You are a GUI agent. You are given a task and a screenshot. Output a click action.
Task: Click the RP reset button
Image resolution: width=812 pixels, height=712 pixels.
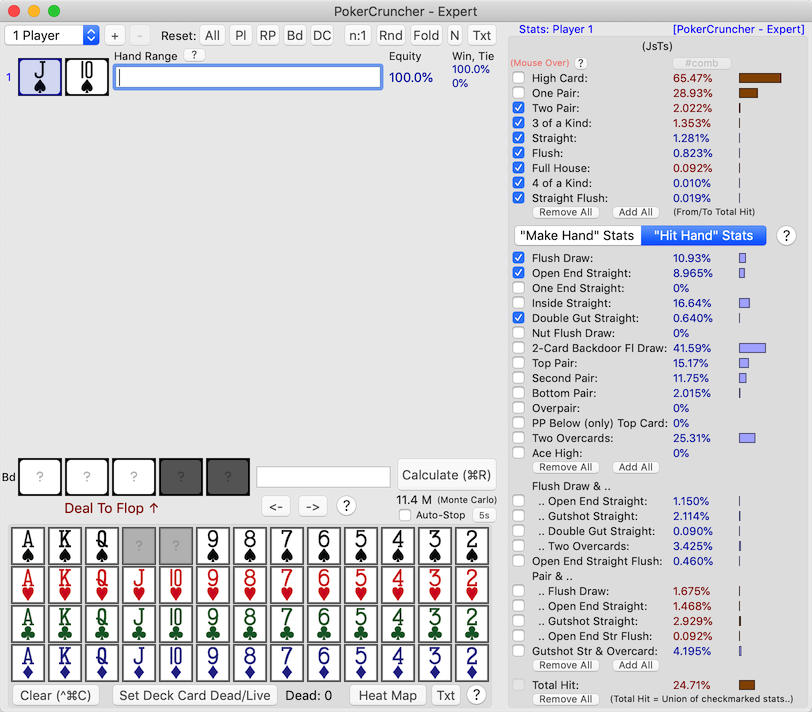268,35
